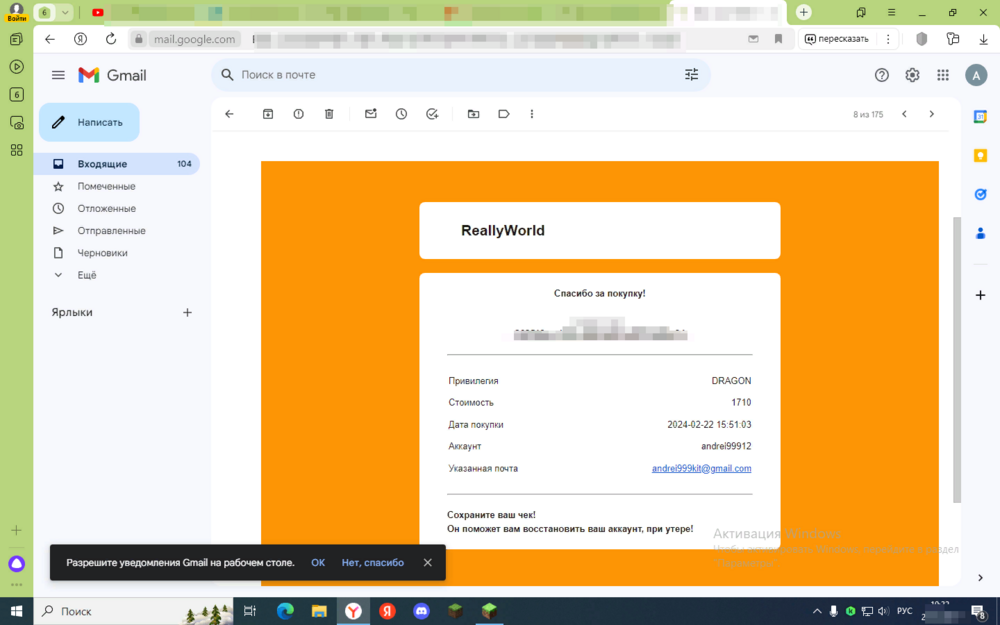Report this email as spam

[298, 114]
